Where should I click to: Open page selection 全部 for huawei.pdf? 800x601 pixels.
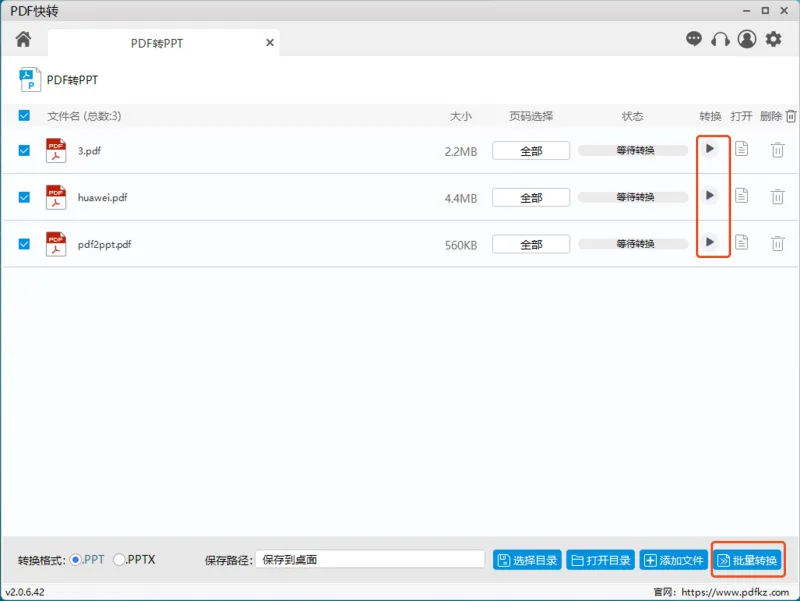coord(531,198)
